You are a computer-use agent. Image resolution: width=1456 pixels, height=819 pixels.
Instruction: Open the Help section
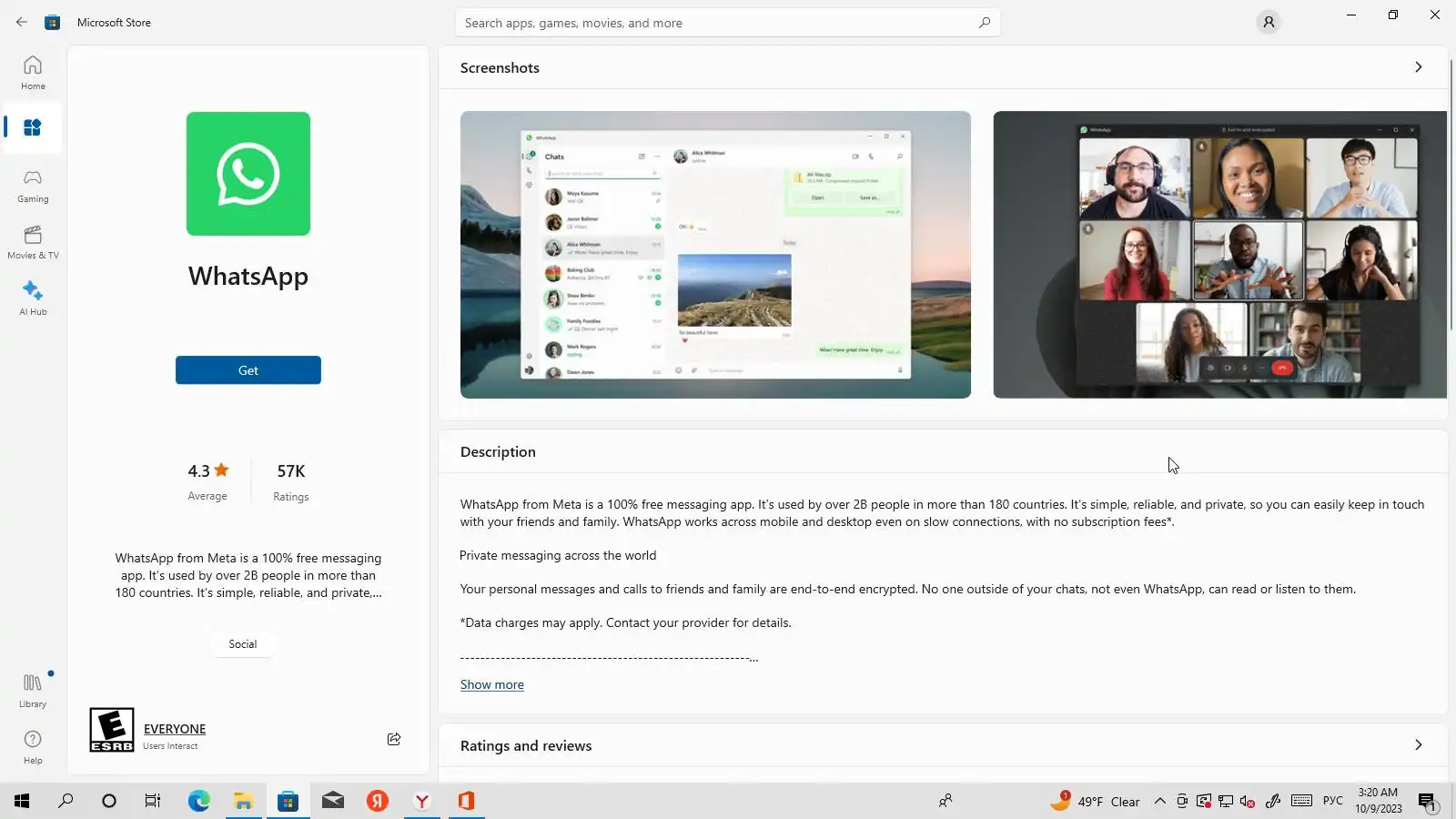point(33,746)
